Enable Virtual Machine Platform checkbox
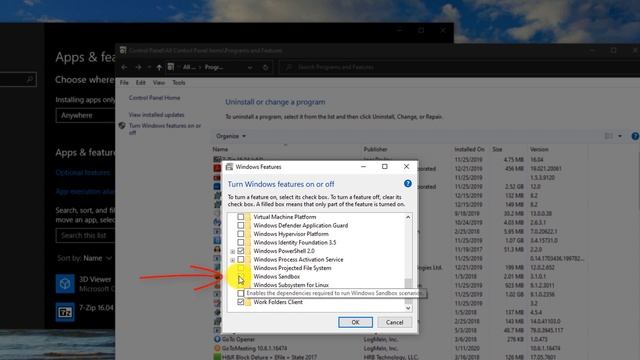The width and height of the screenshot is (640, 360). click(241, 217)
